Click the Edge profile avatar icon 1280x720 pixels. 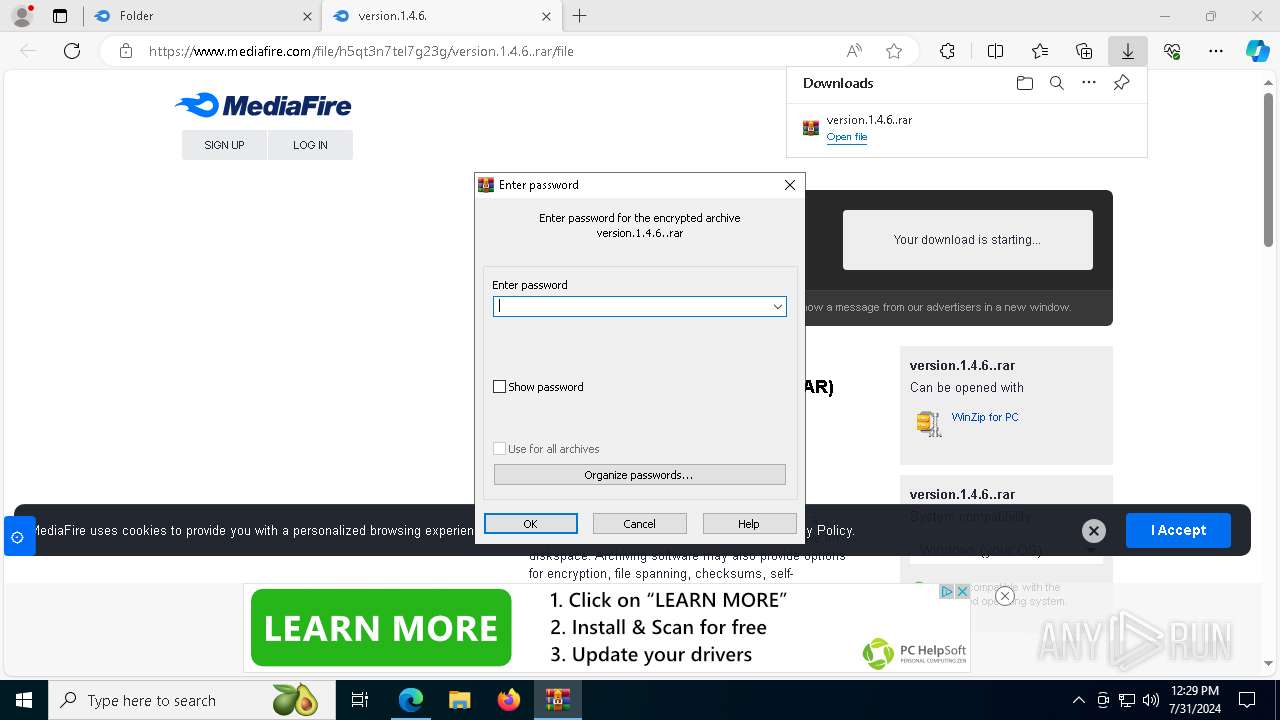(21, 16)
